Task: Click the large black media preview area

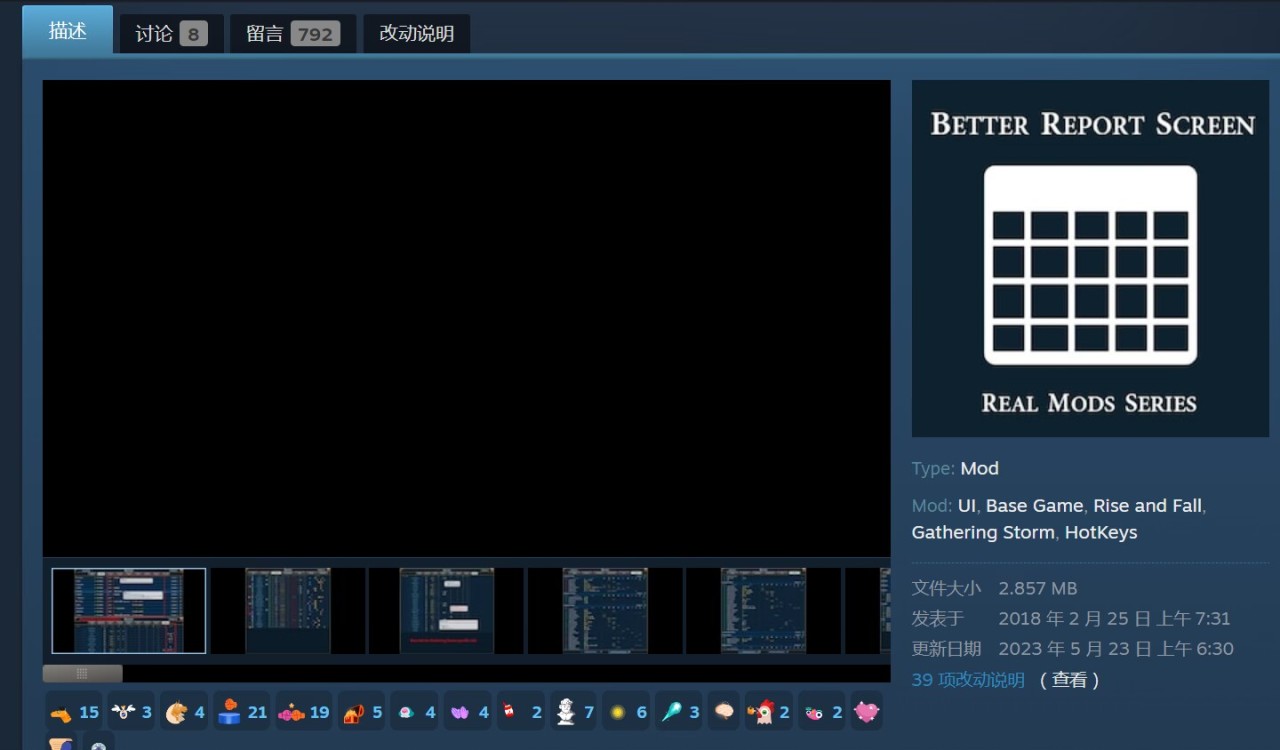Action: click(466, 318)
